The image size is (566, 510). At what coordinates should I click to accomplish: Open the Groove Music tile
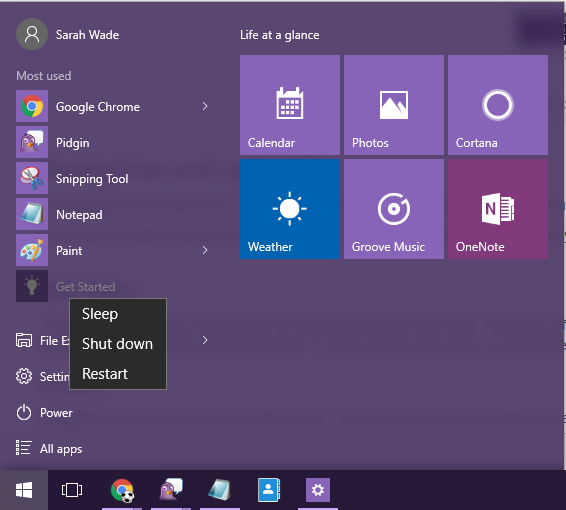(394, 209)
